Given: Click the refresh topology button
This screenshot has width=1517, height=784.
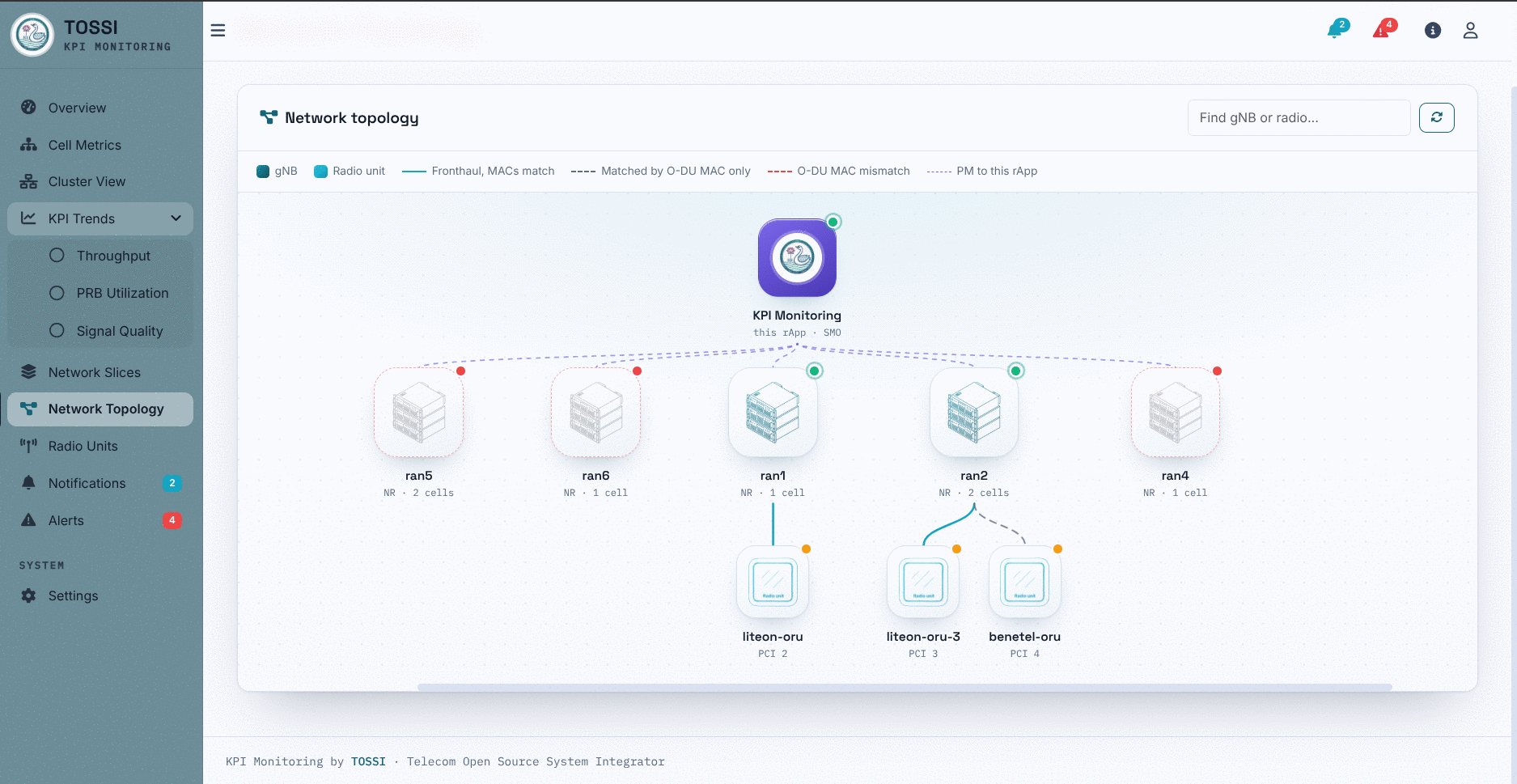Looking at the screenshot, I should click(1437, 118).
